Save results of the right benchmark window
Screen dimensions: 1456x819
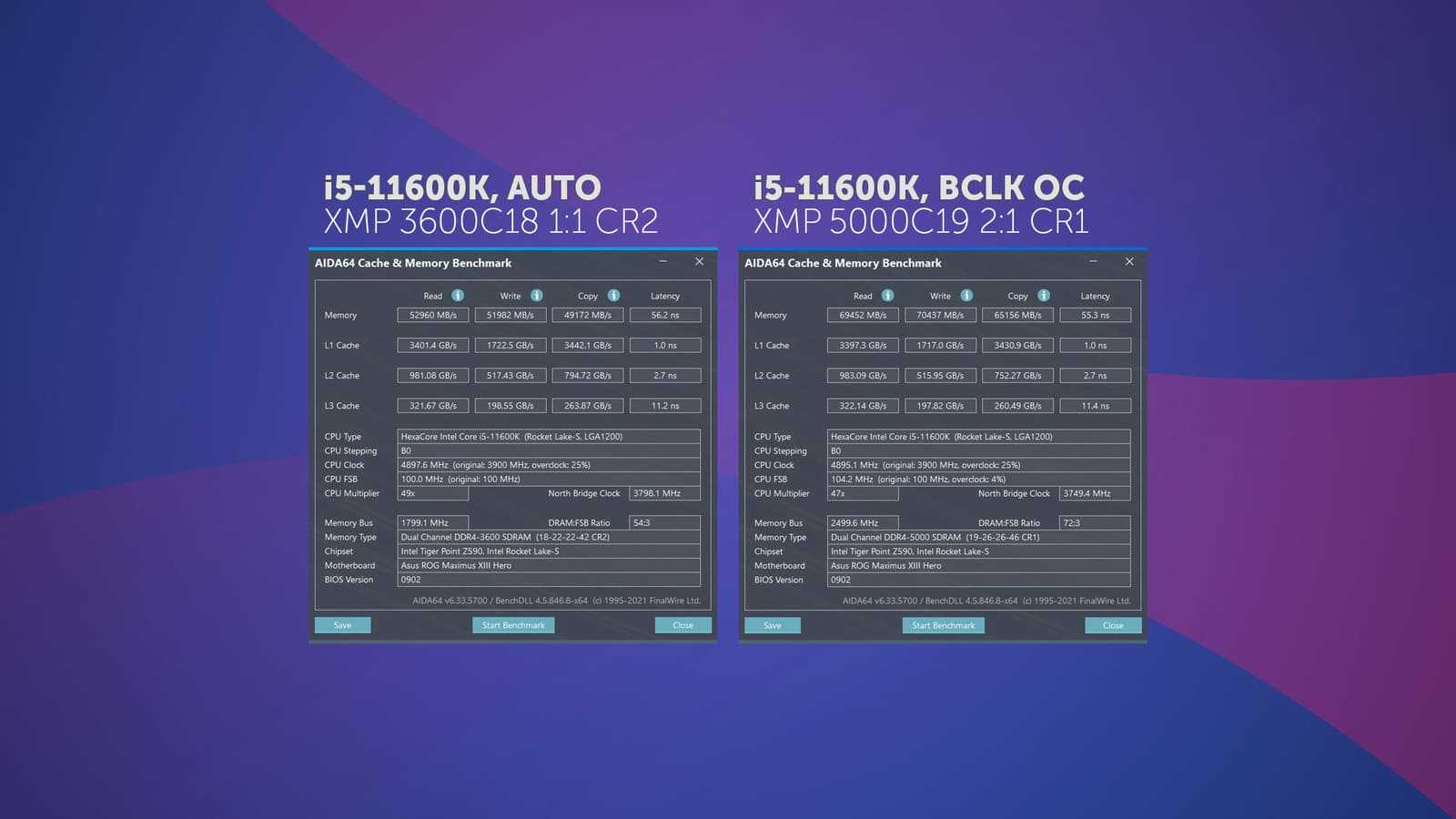coord(772,625)
